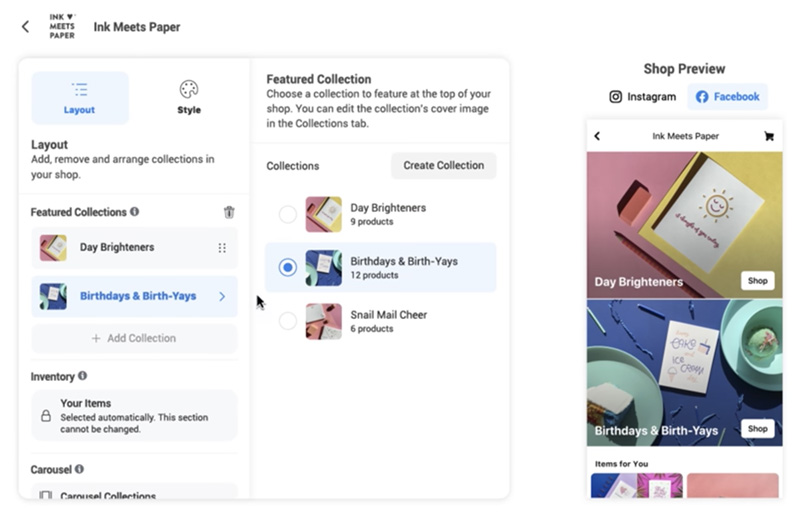Click Birthdays & Birth-Yays thumbnail in left panel

pyautogui.click(x=53, y=297)
